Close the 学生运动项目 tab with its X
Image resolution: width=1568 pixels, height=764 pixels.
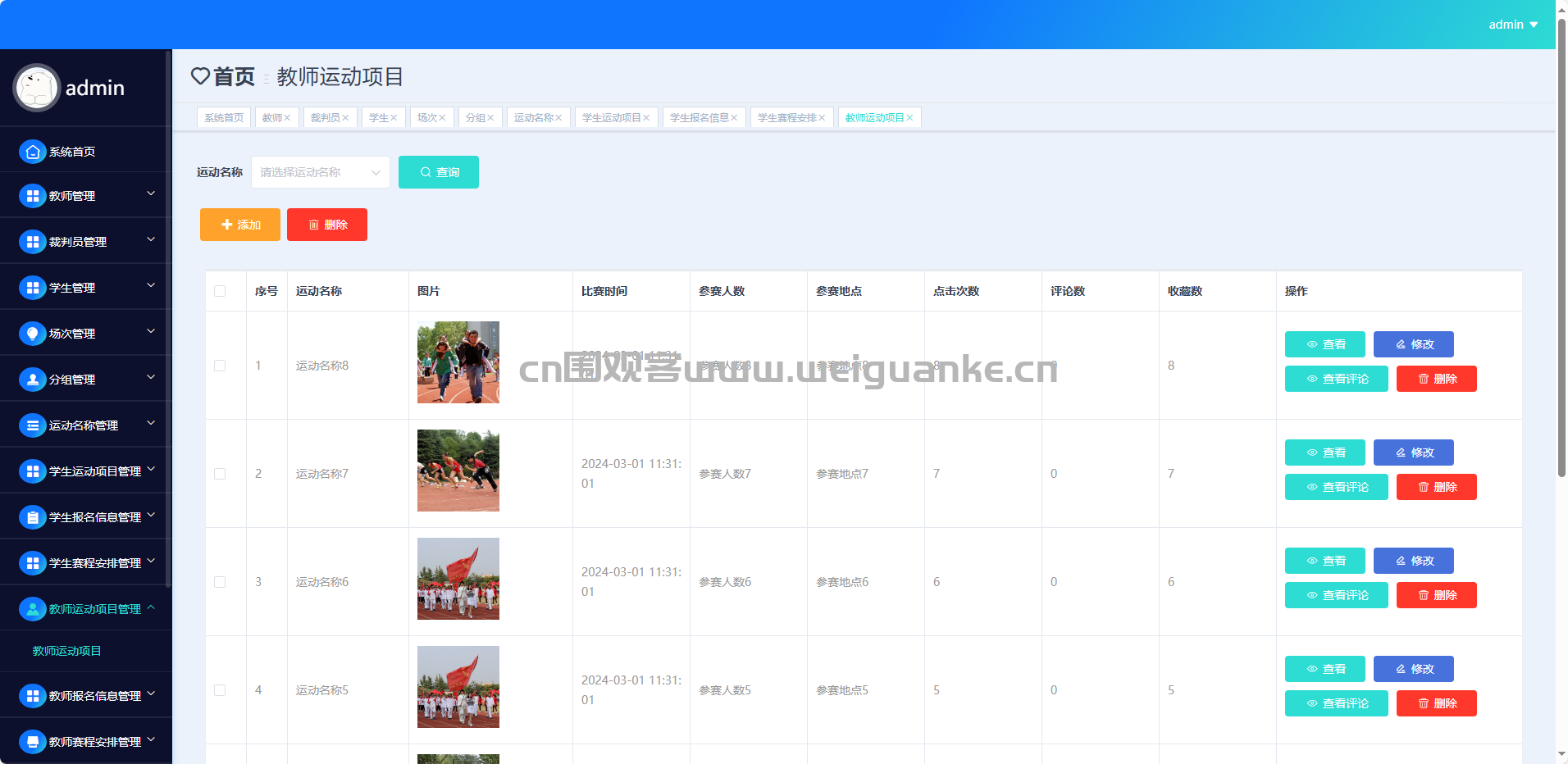[646, 118]
